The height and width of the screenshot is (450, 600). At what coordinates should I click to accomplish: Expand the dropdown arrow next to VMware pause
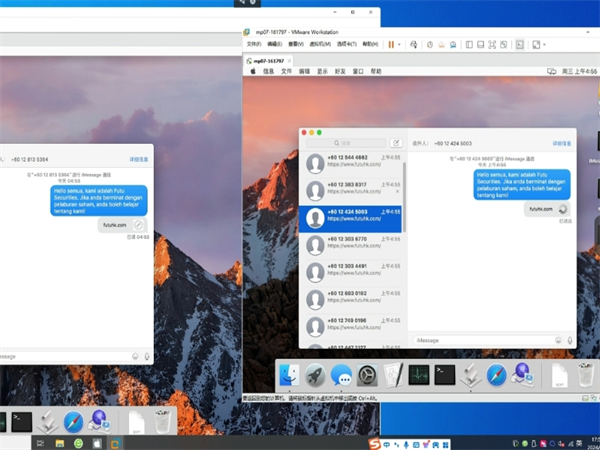[402, 45]
